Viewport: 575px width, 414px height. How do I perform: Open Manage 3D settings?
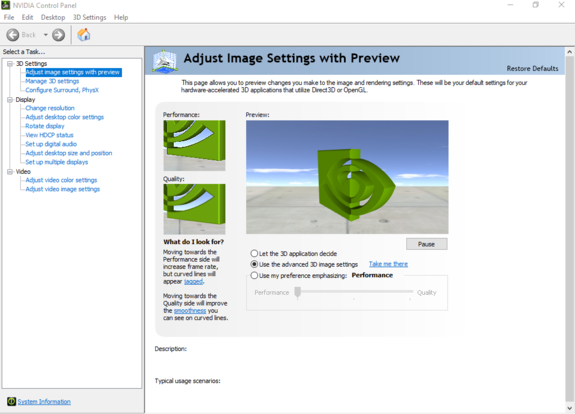tap(52, 81)
